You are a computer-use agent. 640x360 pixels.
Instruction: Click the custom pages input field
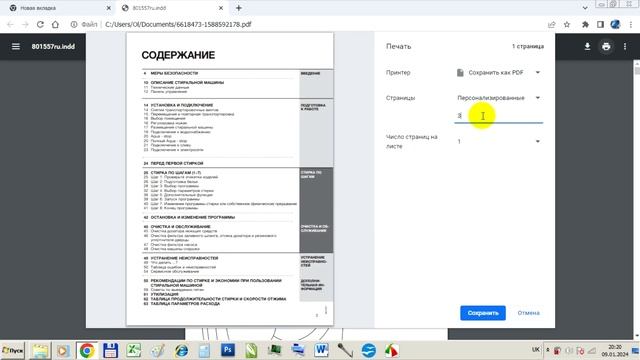[x=498, y=116]
